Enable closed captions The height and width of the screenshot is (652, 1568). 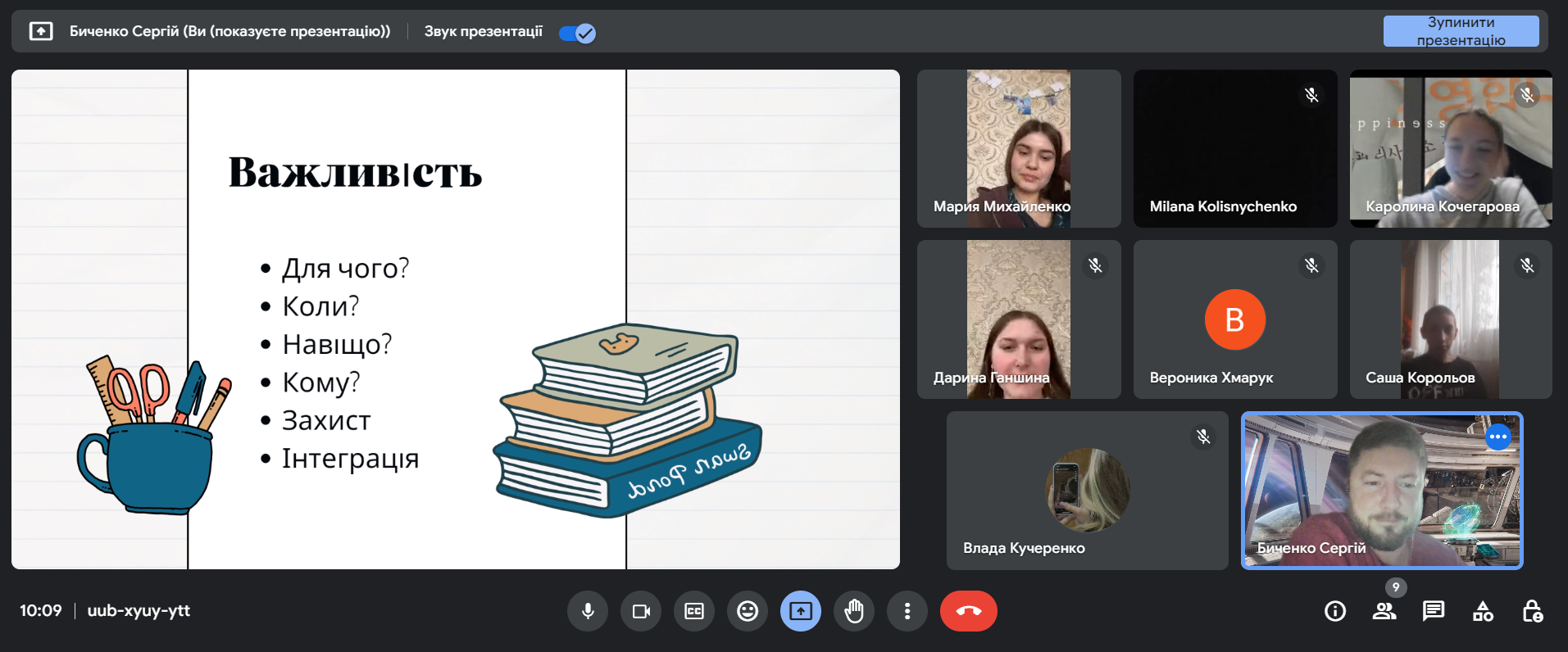tap(694, 611)
